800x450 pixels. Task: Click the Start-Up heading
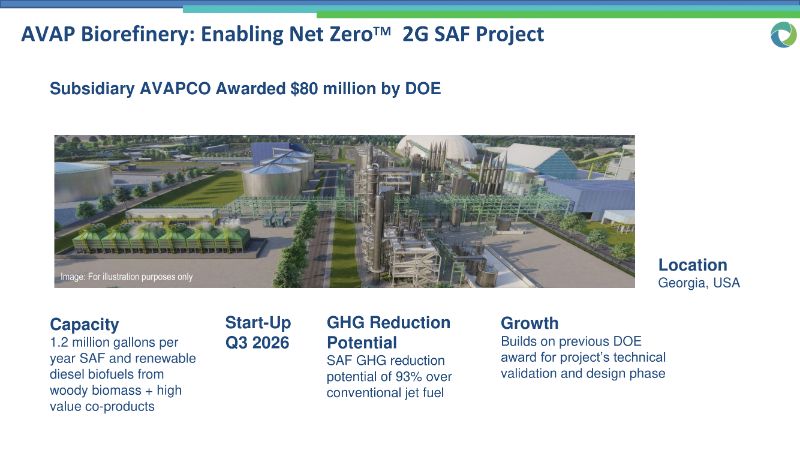pyautogui.click(x=257, y=323)
